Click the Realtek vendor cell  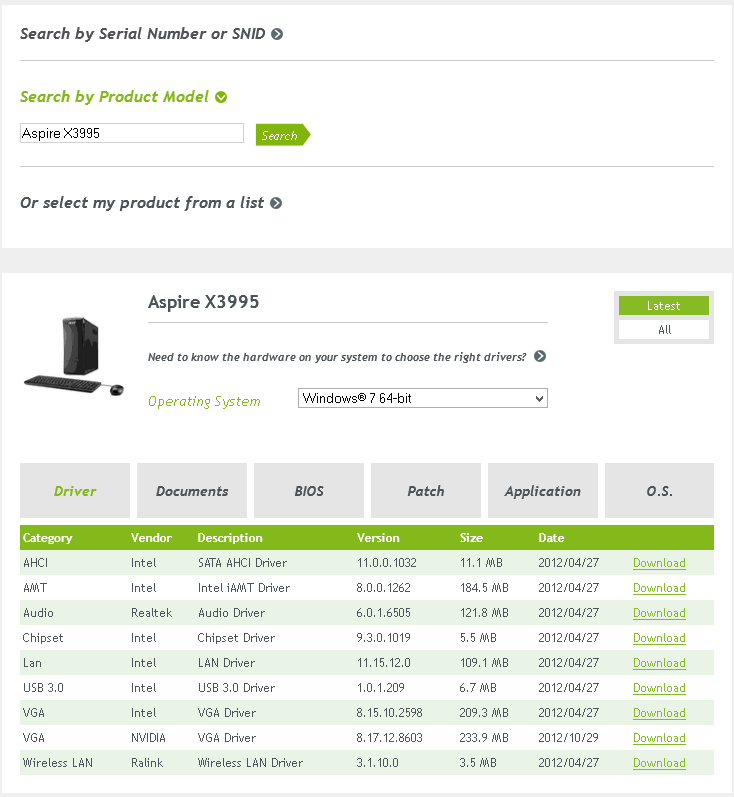tap(151, 612)
